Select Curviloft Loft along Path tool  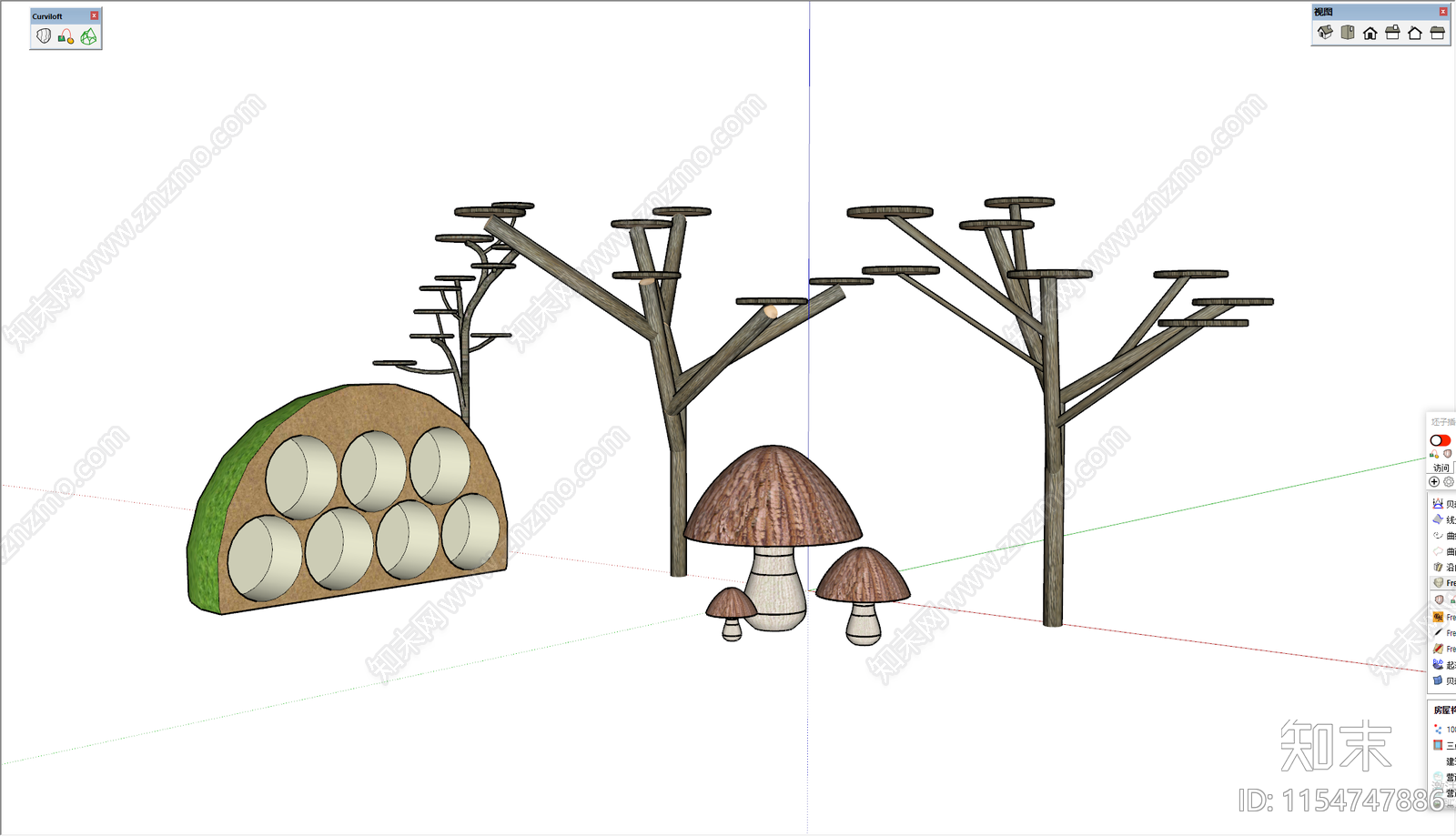point(66,36)
